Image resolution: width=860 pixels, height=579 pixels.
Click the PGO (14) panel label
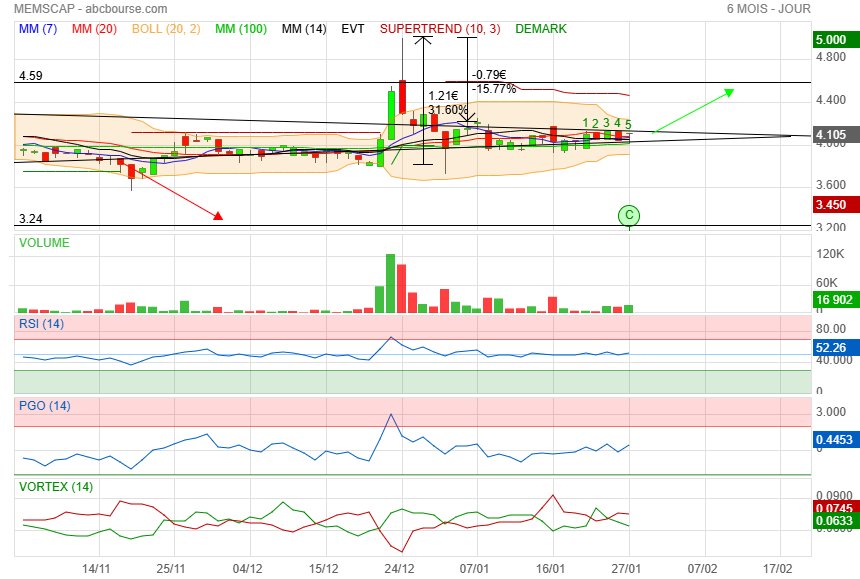[45, 406]
